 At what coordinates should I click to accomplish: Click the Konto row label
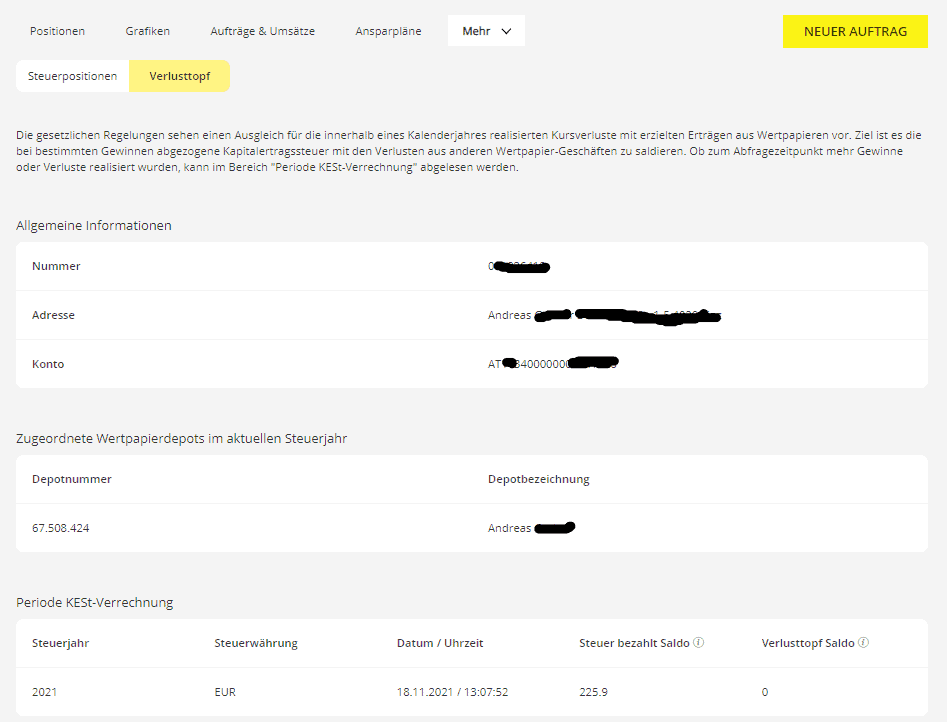click(48, 364)
